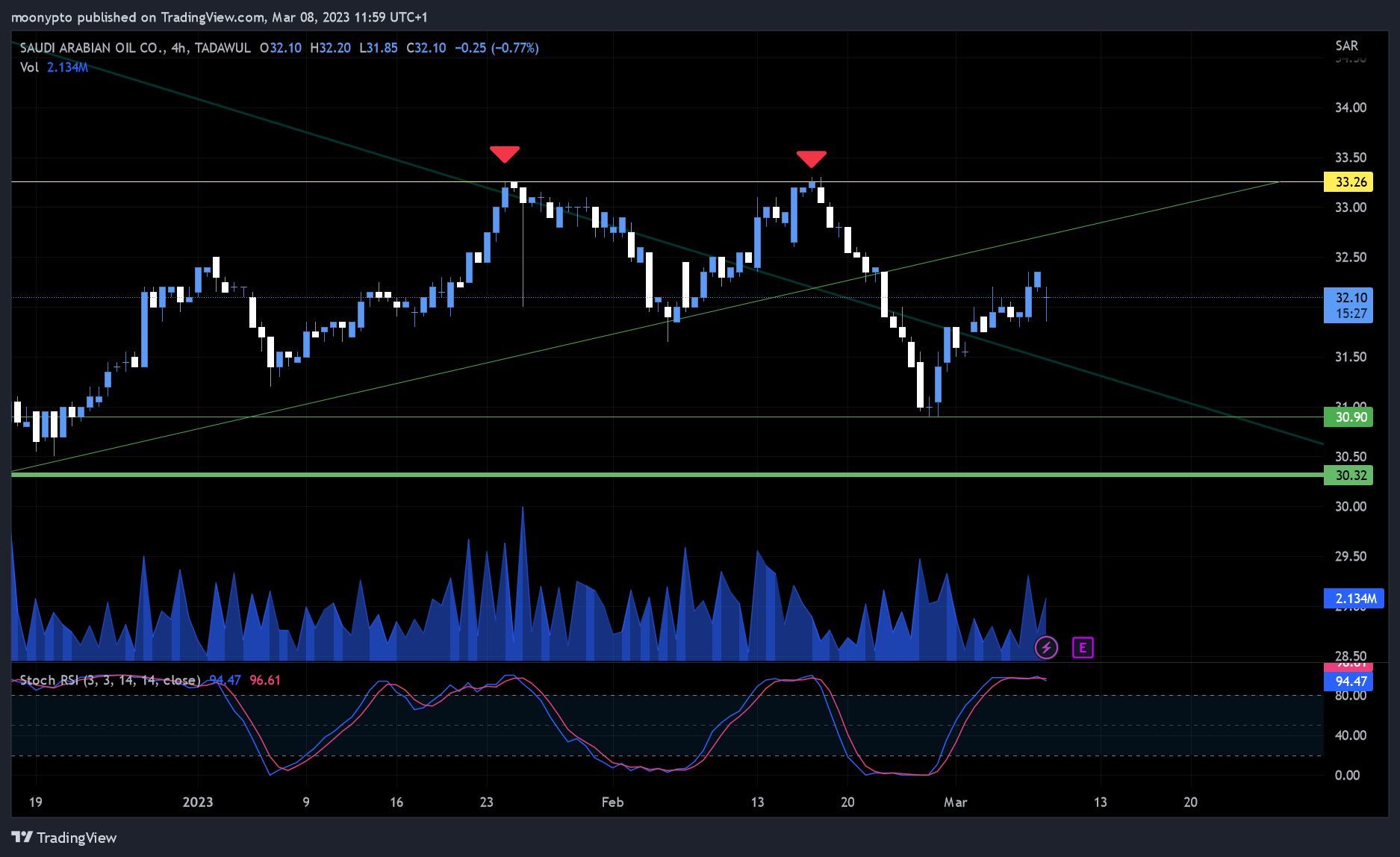Click the SAR currency label

coord(1346,46)
